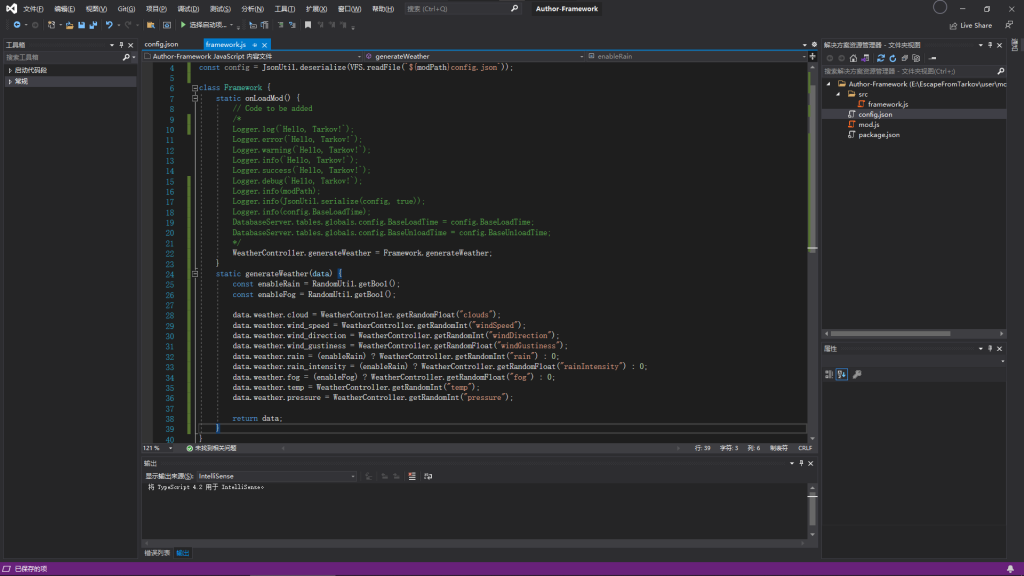Click the notification bell in status bar

pos(1010,569)
